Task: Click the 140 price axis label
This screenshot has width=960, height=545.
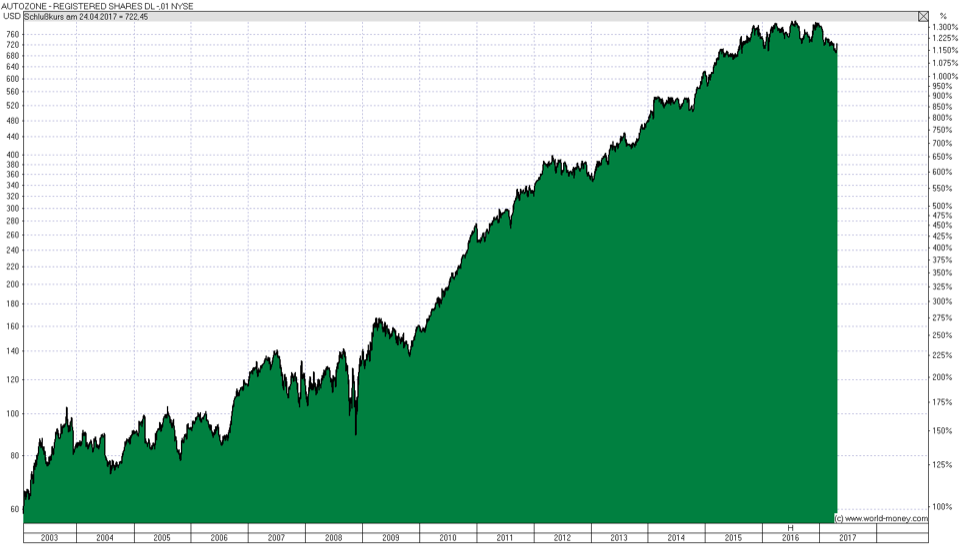Action: [x=13, y=351]
